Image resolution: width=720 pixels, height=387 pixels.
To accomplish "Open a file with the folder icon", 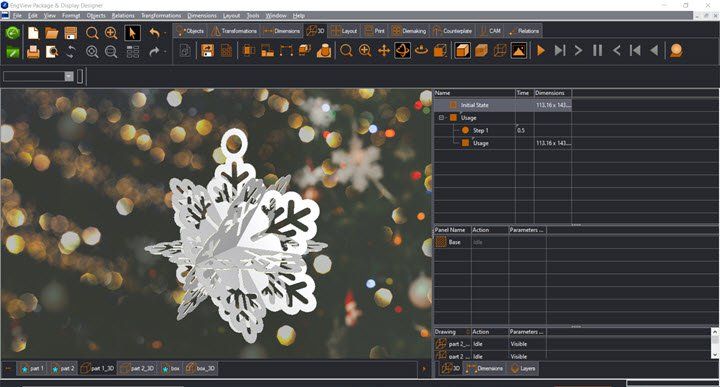I will click(x=51, y=33).
